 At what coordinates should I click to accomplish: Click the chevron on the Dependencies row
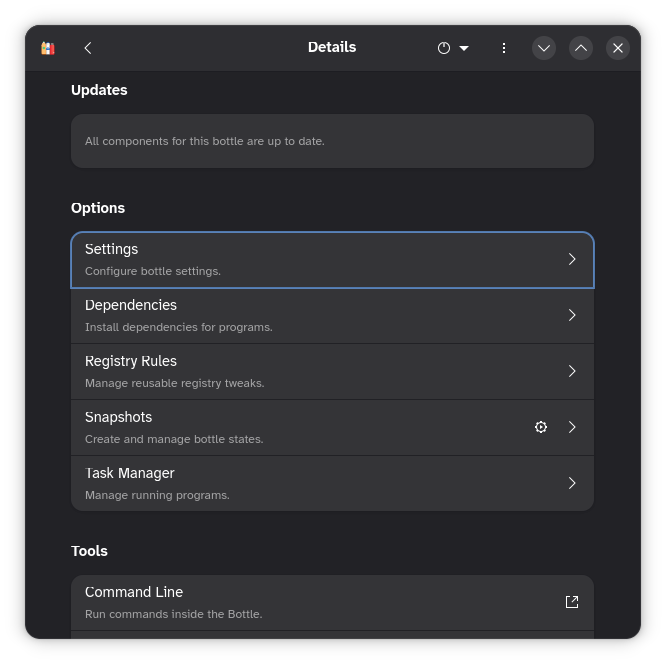pos(572,315)
